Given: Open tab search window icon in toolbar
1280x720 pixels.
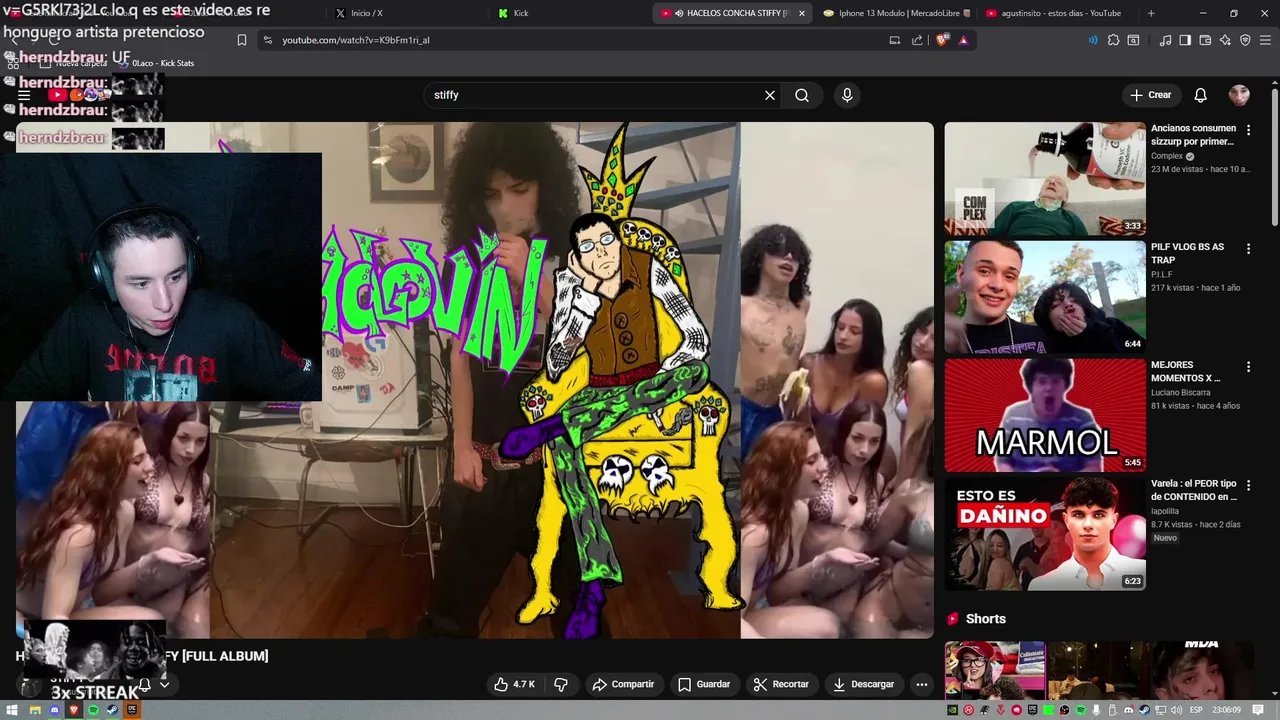Looking at the screenshot, I should pyautogui.click(x=1133, y=40).
